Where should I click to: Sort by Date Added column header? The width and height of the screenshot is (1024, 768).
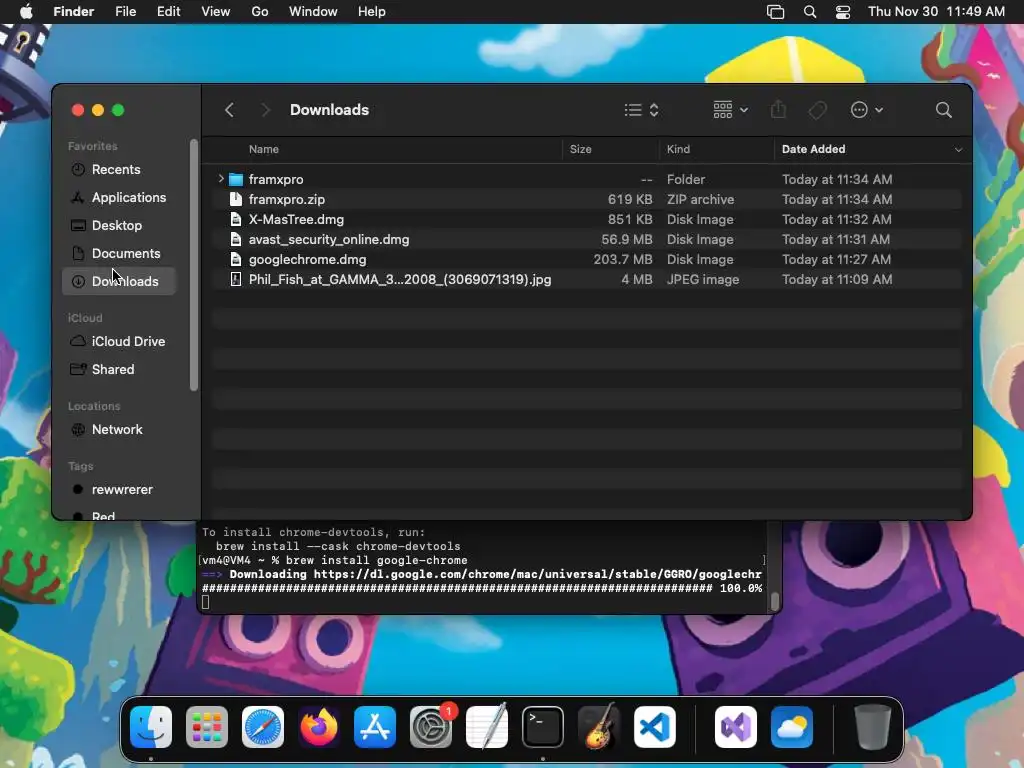(813, 150)
